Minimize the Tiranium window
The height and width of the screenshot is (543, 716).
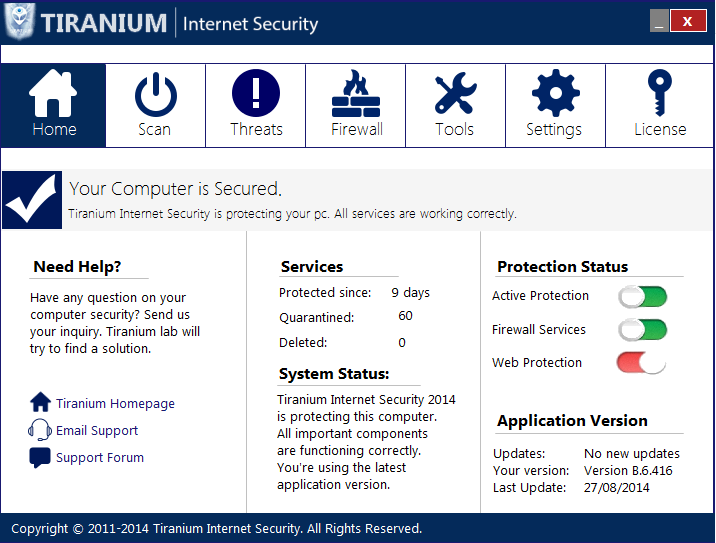click(658, 21)
